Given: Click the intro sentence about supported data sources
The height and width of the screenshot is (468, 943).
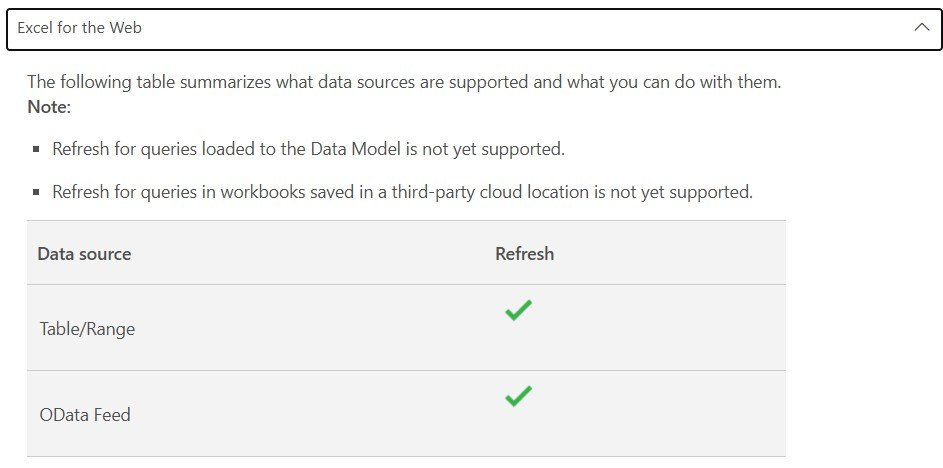Looking at the screenshot, I should pyautogui.click(x=403, y=82).
